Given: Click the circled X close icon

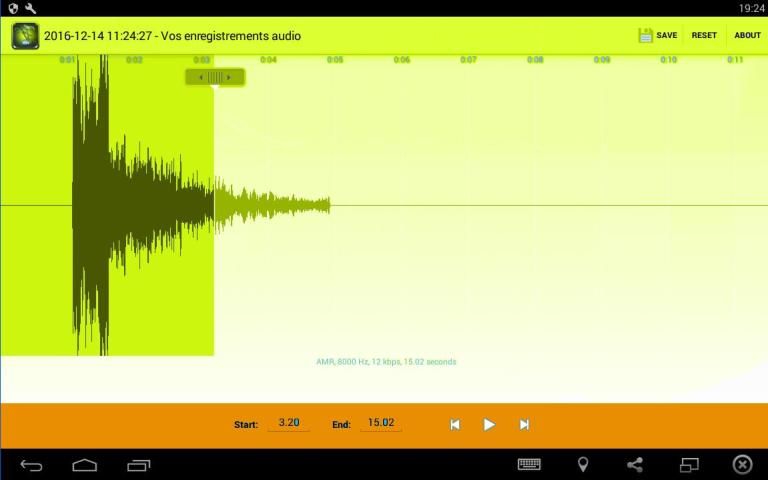Looking at the screenshot, I should click(x=742, y=464).
